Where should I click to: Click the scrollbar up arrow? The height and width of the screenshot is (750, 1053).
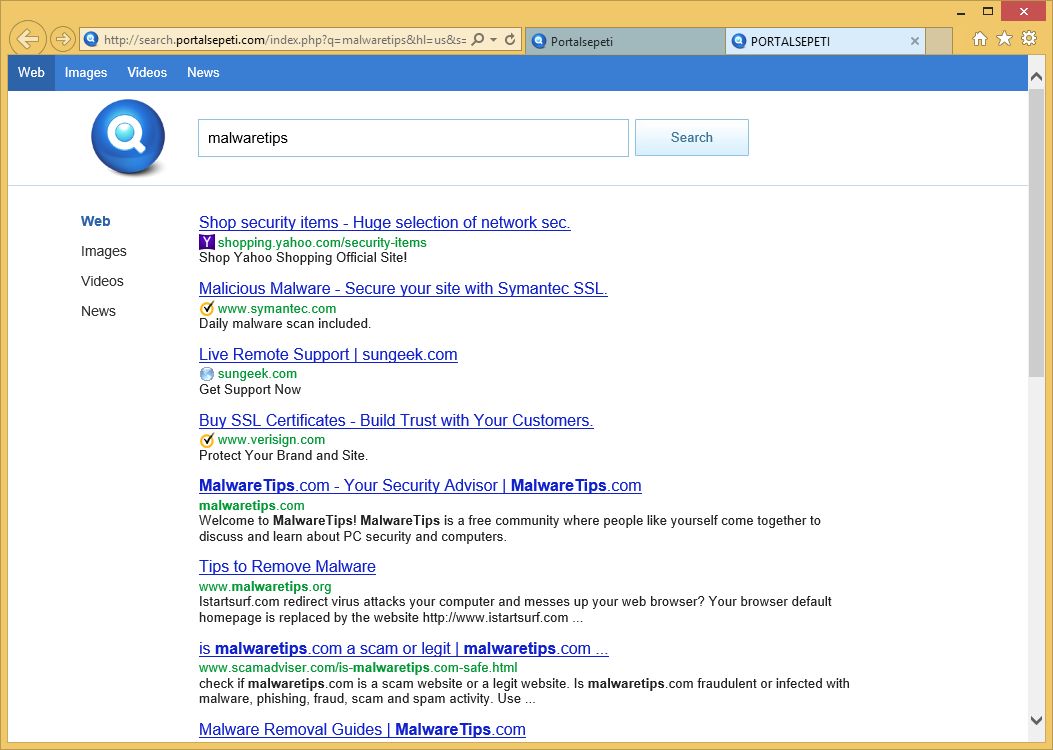(1036, 77)
